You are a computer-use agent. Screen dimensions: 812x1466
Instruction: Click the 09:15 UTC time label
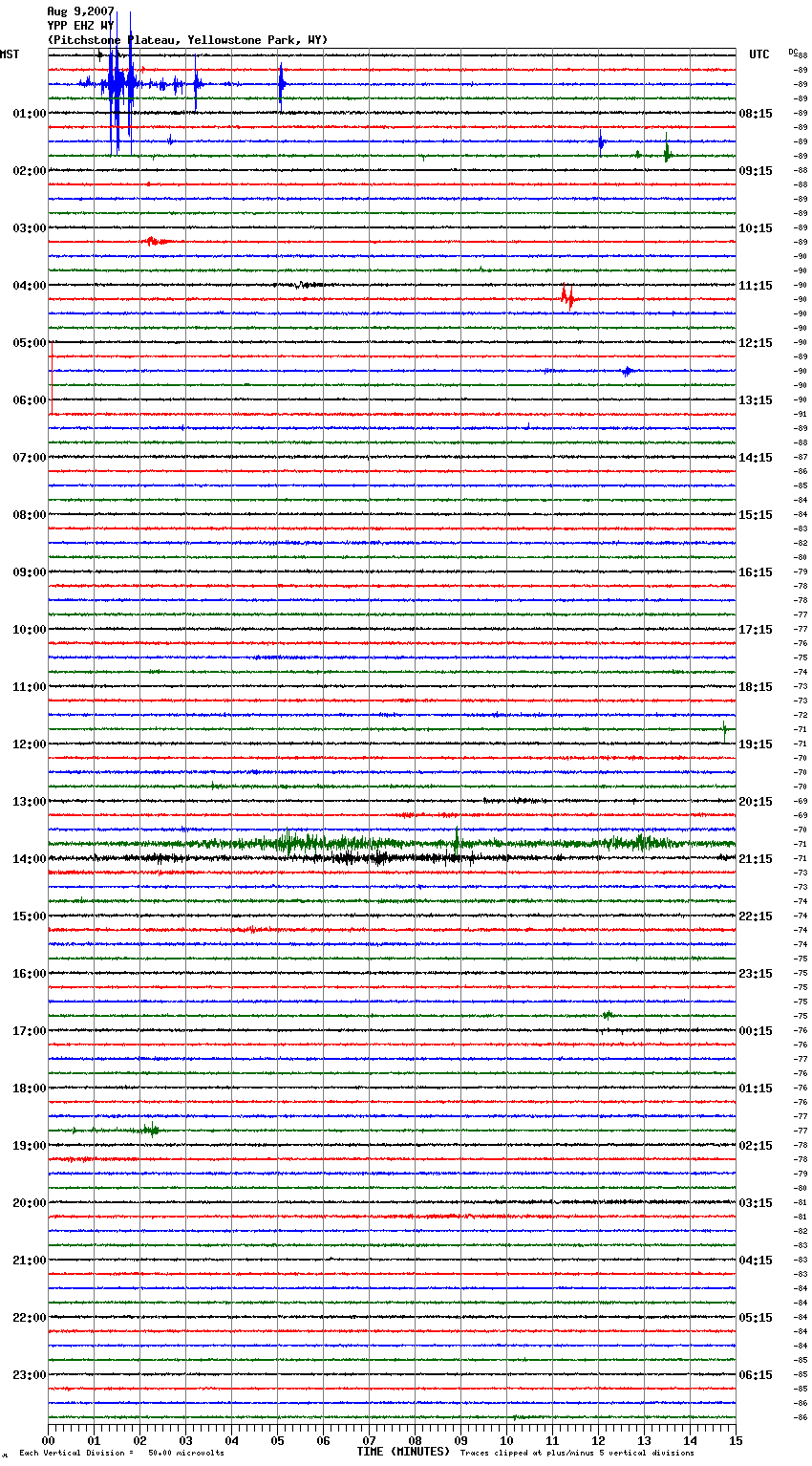756,170
